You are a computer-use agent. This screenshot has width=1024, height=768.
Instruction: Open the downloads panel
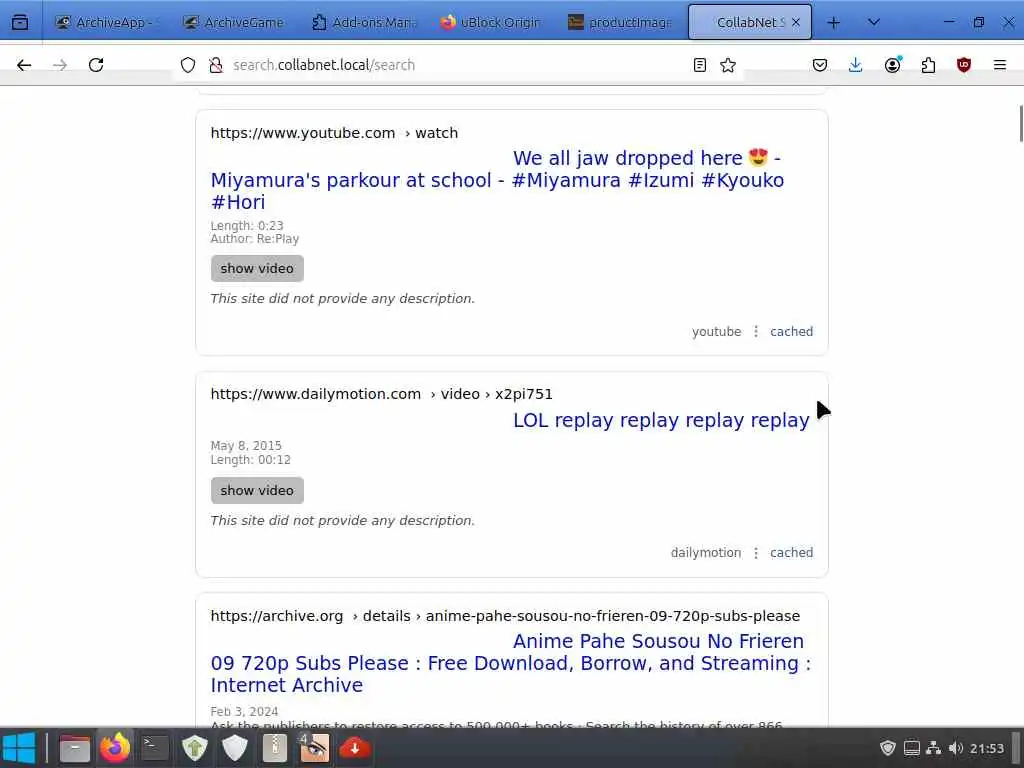[856, 65]
